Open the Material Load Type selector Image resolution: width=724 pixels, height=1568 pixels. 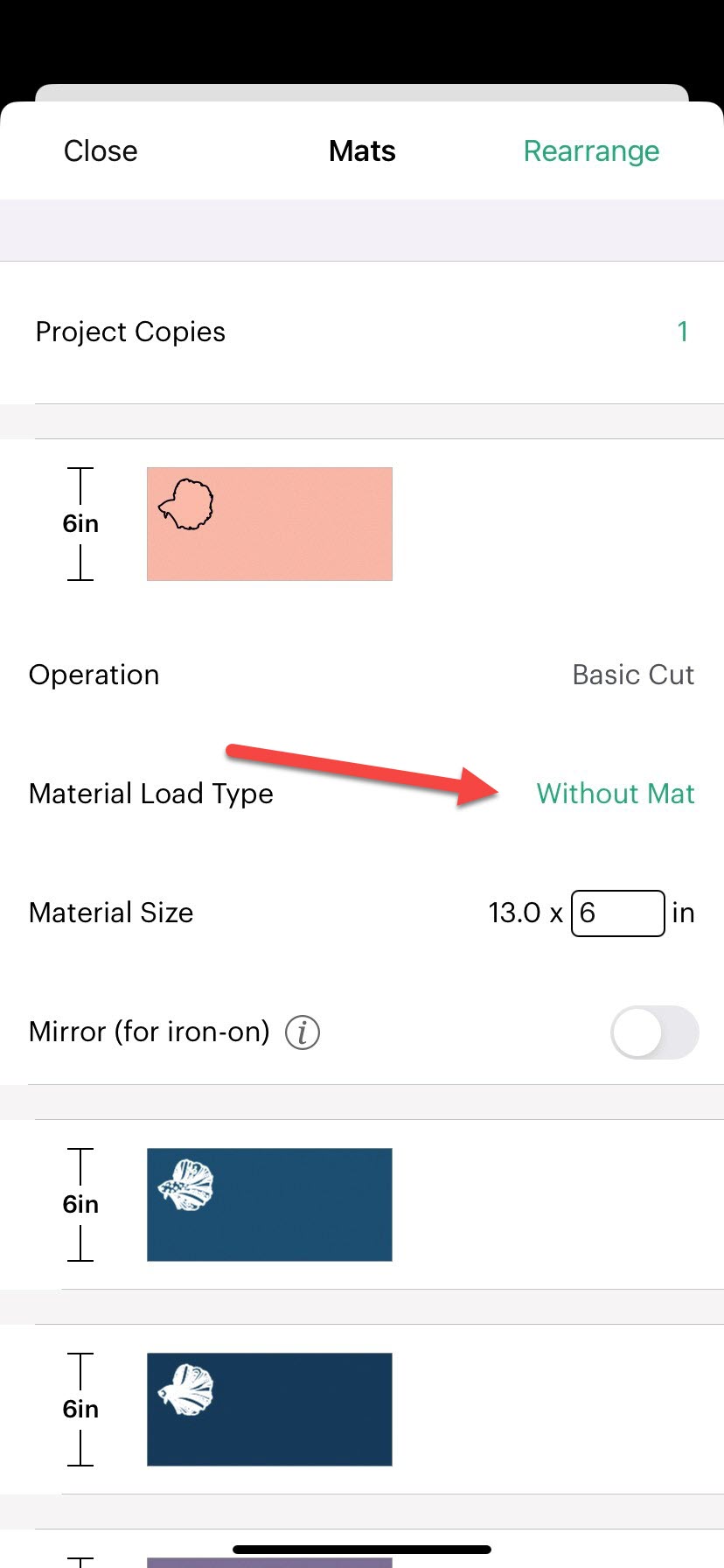(x=616, y=794)
